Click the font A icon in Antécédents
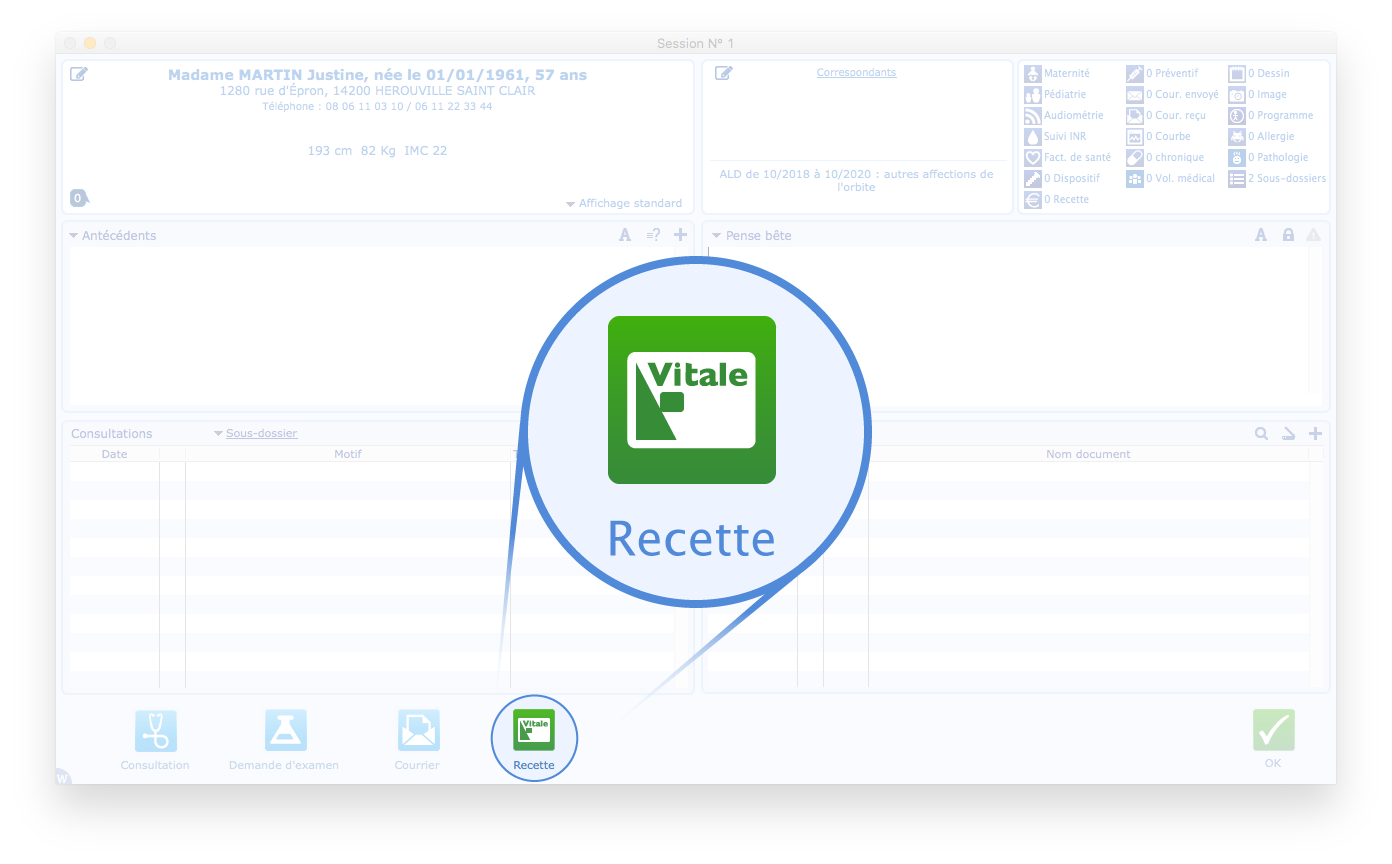 pos(625,235)
